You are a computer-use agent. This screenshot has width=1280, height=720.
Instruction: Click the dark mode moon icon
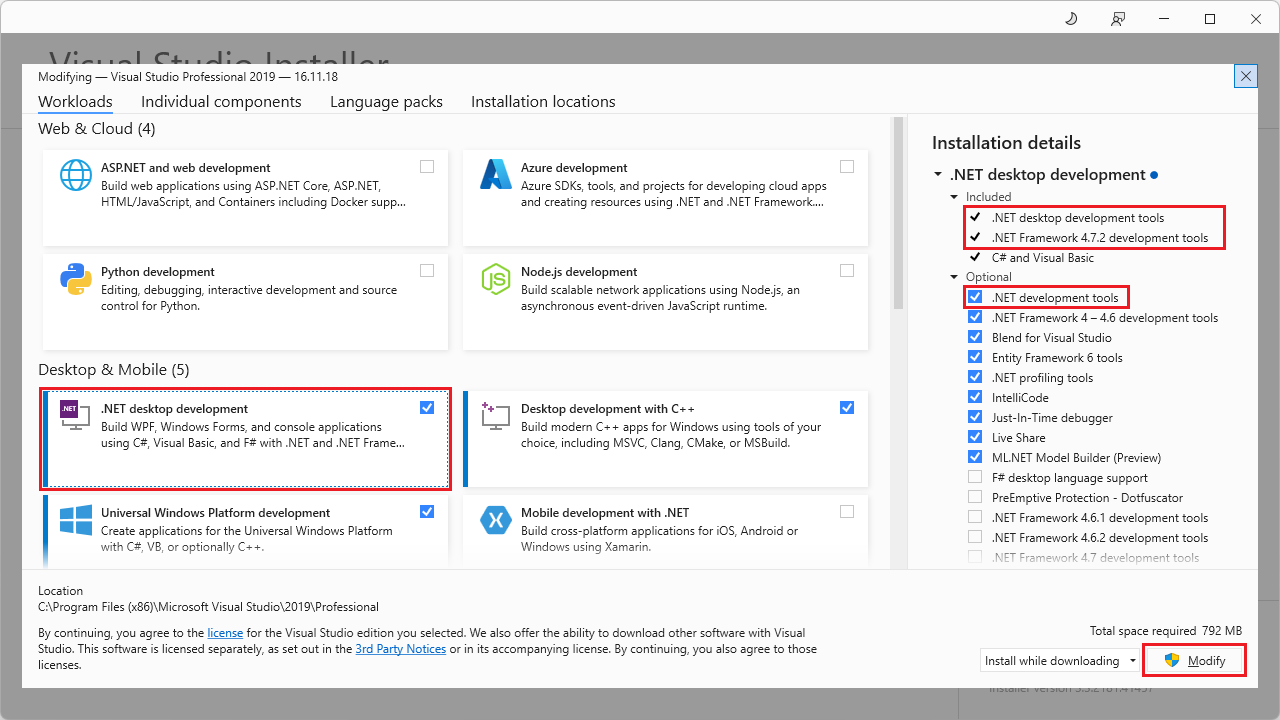click(1070, 18)
